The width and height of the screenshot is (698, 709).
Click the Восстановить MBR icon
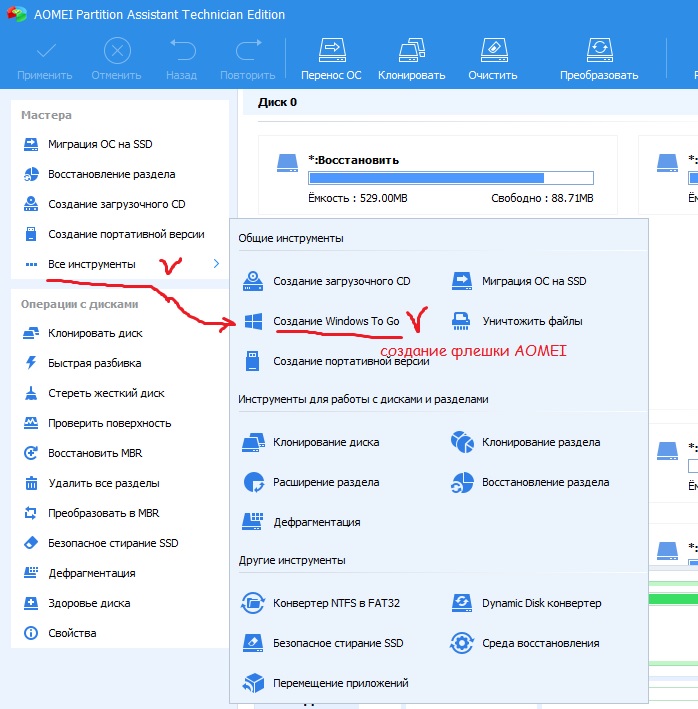[x=31, y=453]
